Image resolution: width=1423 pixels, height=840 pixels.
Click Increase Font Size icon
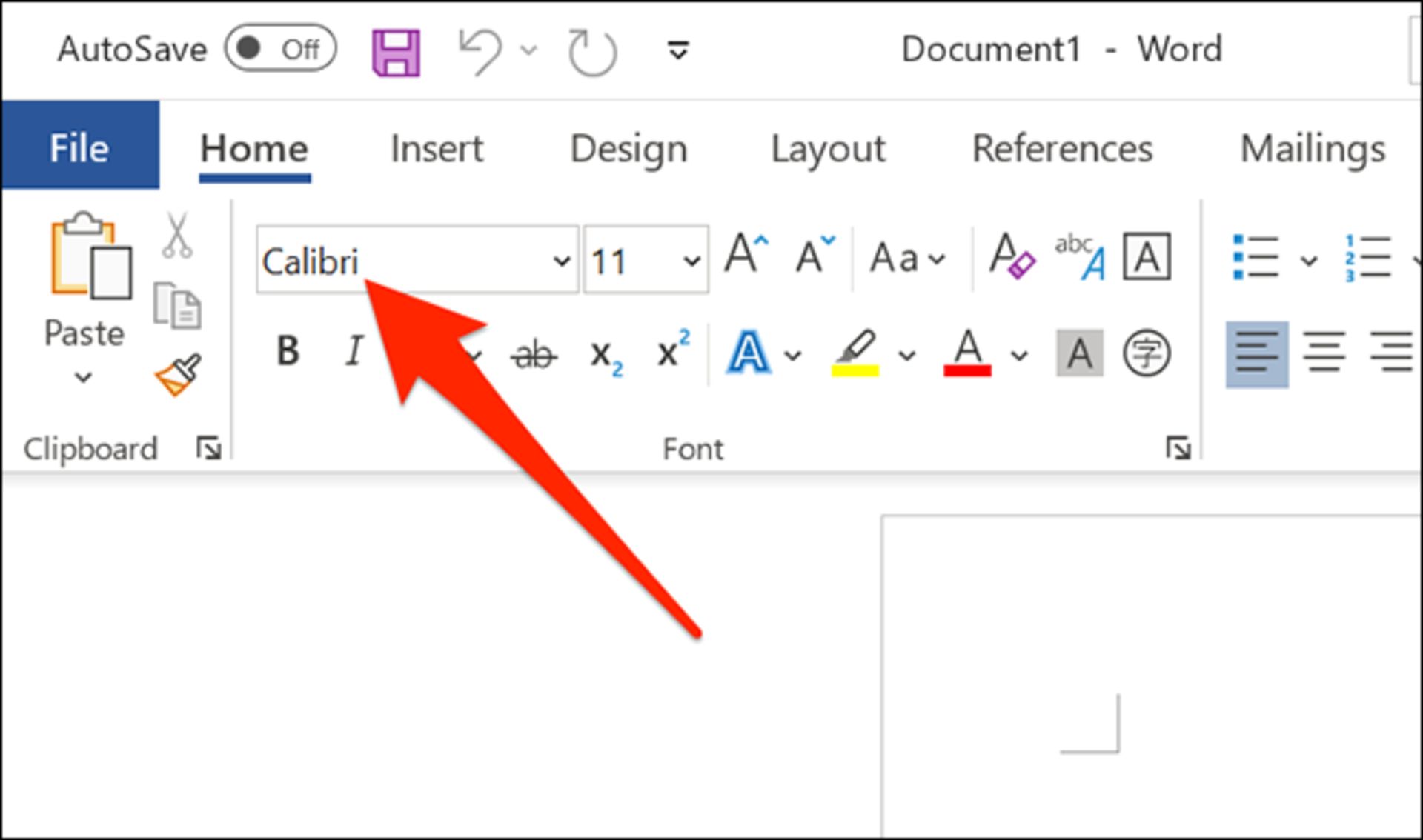(746, 256)
